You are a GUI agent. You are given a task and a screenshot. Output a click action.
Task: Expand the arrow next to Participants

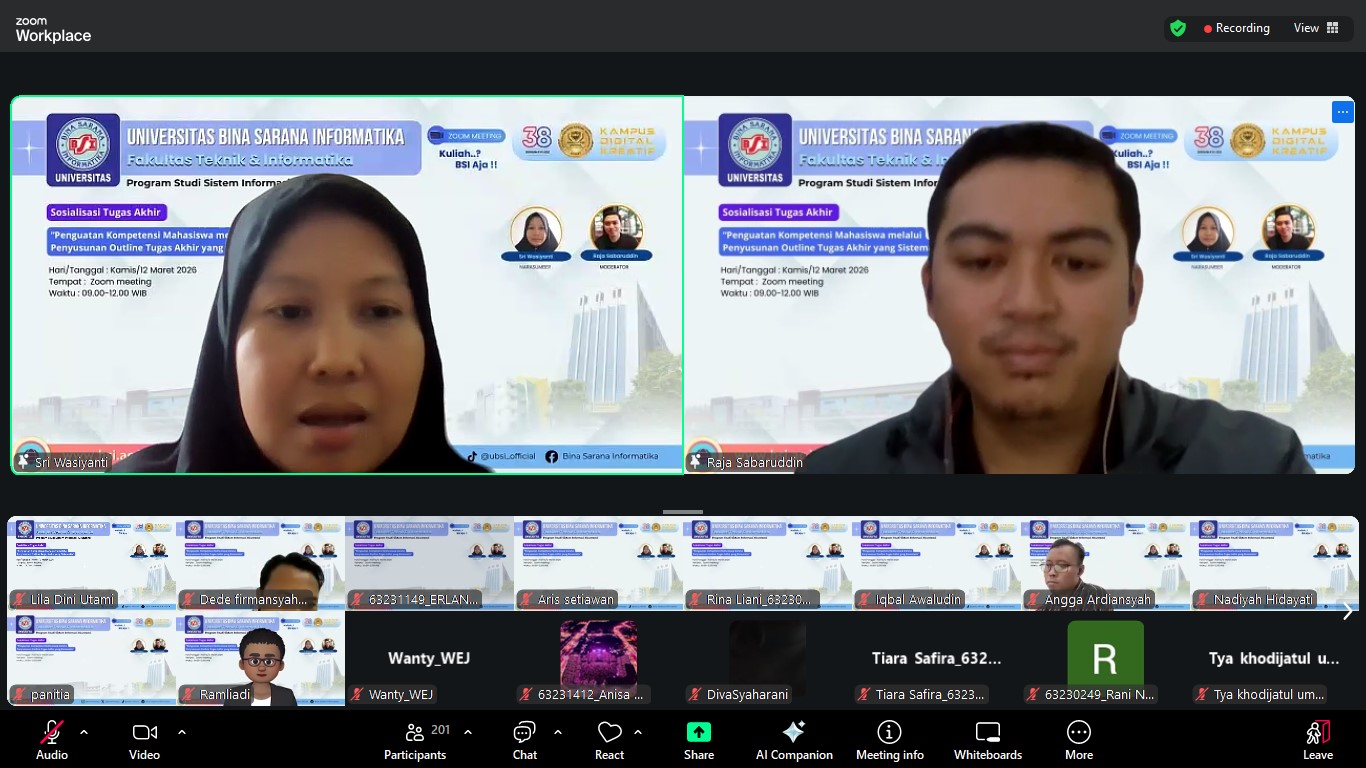pos(468,732)
